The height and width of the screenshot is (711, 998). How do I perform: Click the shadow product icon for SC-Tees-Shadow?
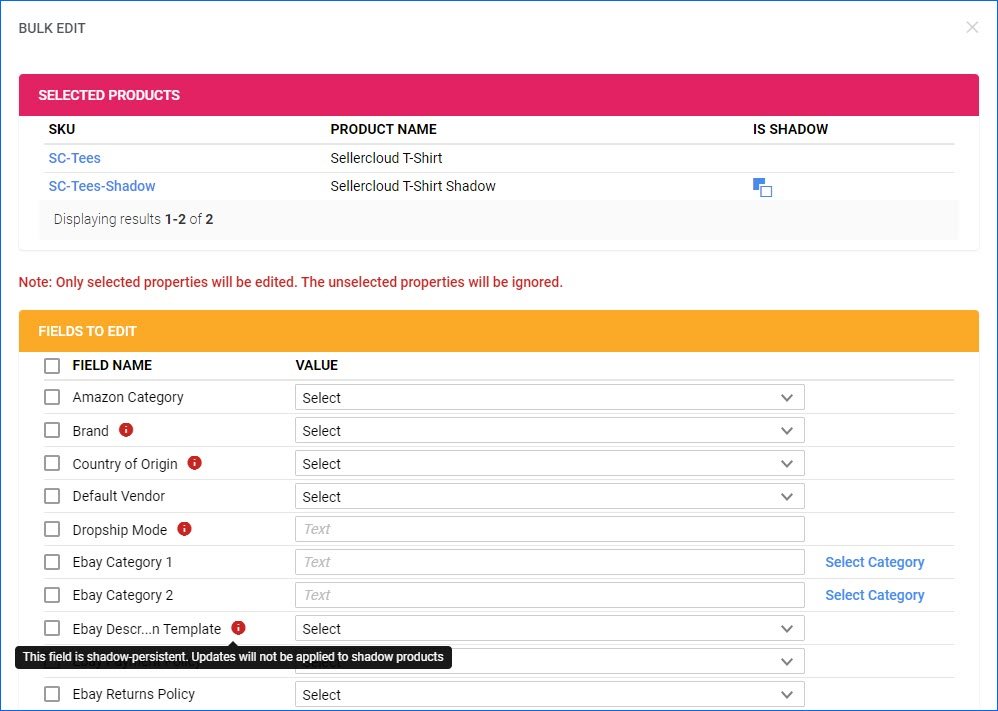click(x=762, y=187)
